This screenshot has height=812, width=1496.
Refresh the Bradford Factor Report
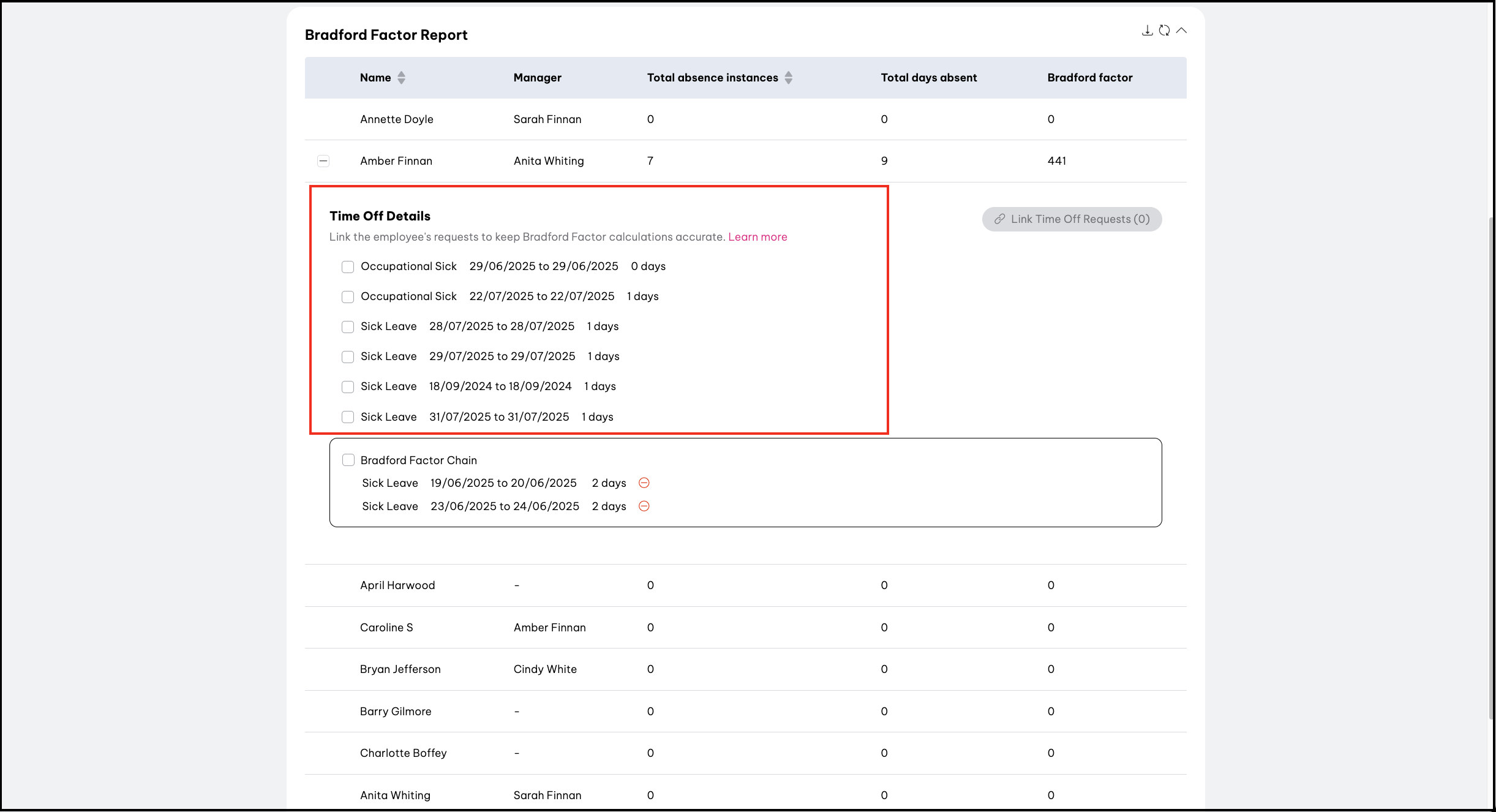(1164, 31)
